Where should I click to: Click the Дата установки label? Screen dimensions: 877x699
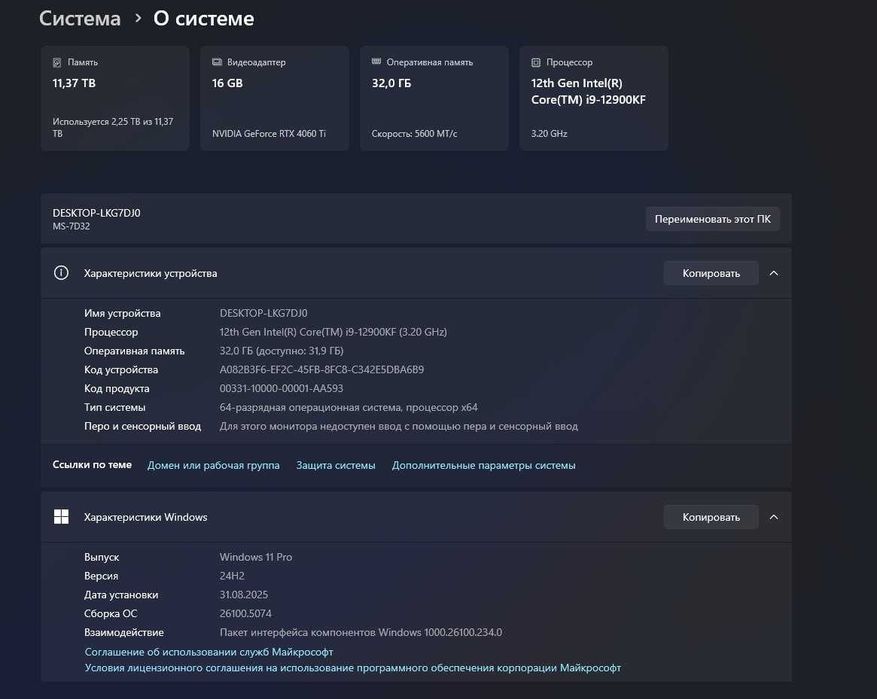point(121,595)
